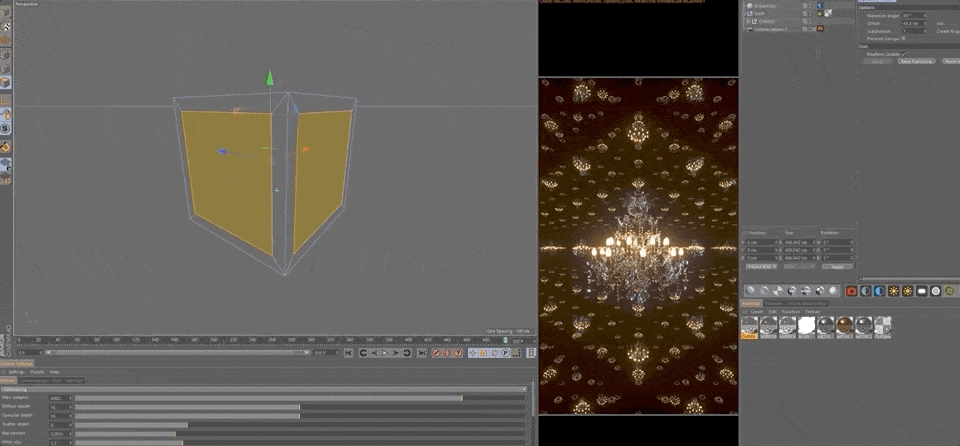Select the OctaneCamera tag icon in Object Manager
The height and width of the screenshot is (446, 960).
click(820, 28)
